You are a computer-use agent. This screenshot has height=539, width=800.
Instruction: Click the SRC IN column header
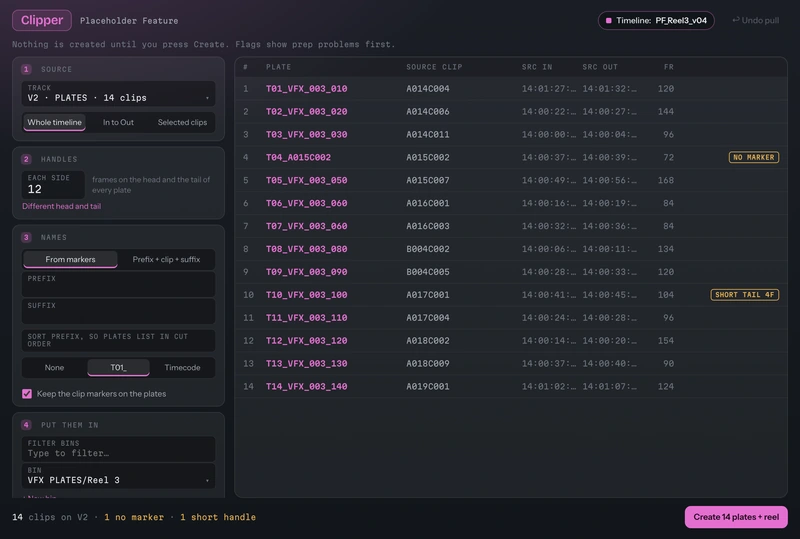click(x=537, y=67)
